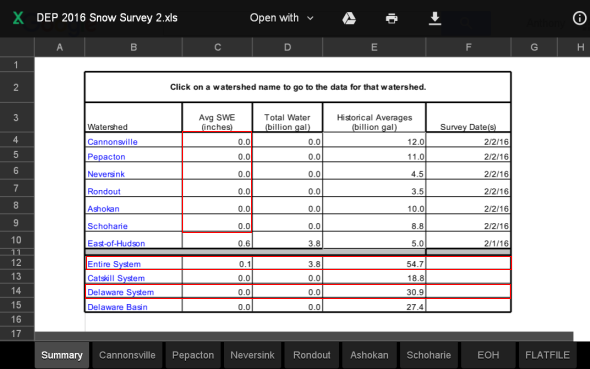The width and height of the screenshot is (590, 369).
Task: Follow the Cannonsville watershed link
Action: (112, 142)
